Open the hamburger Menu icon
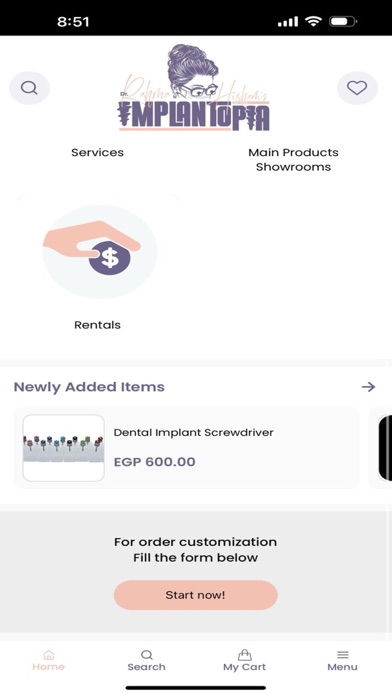 pyautogui.click(x=342, y=655)
